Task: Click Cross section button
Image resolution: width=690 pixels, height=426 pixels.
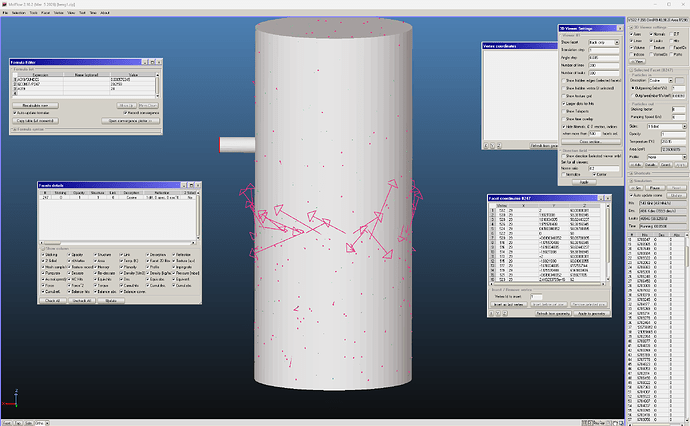Action: point(591,142)
